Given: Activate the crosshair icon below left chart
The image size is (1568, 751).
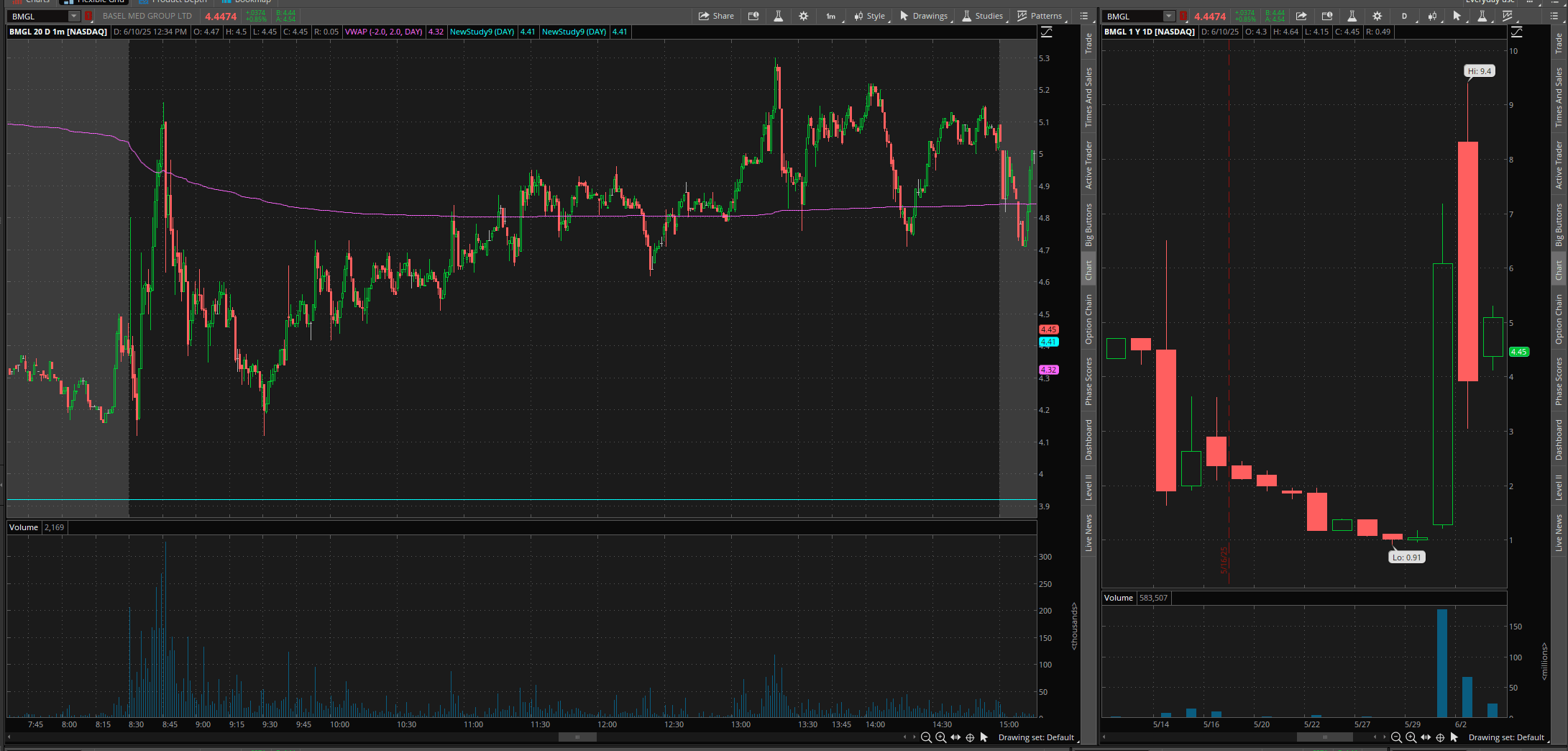Looking at the screenshot, I should pyautogui.click(x=970, y=737).
